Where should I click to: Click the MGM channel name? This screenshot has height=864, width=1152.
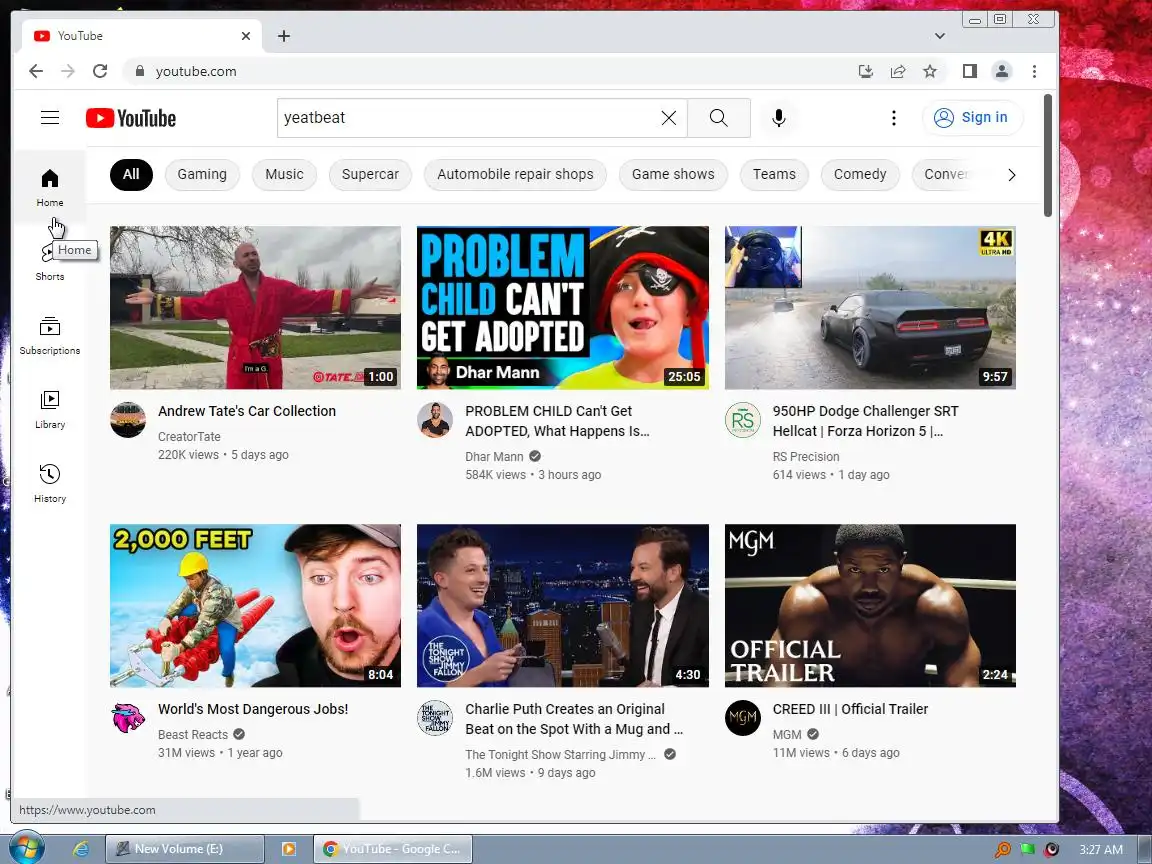[x=787, y=734]
